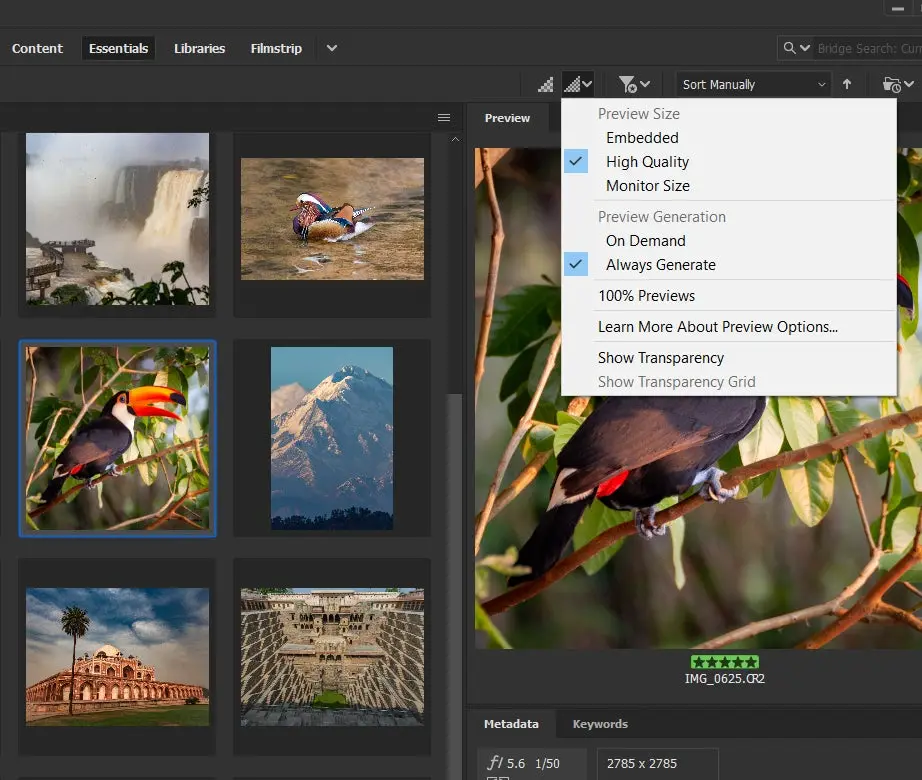Select the snowy mountain thumbnail
Image resolution: width=922 pixels, height=780 pixels.
(332, 438)
